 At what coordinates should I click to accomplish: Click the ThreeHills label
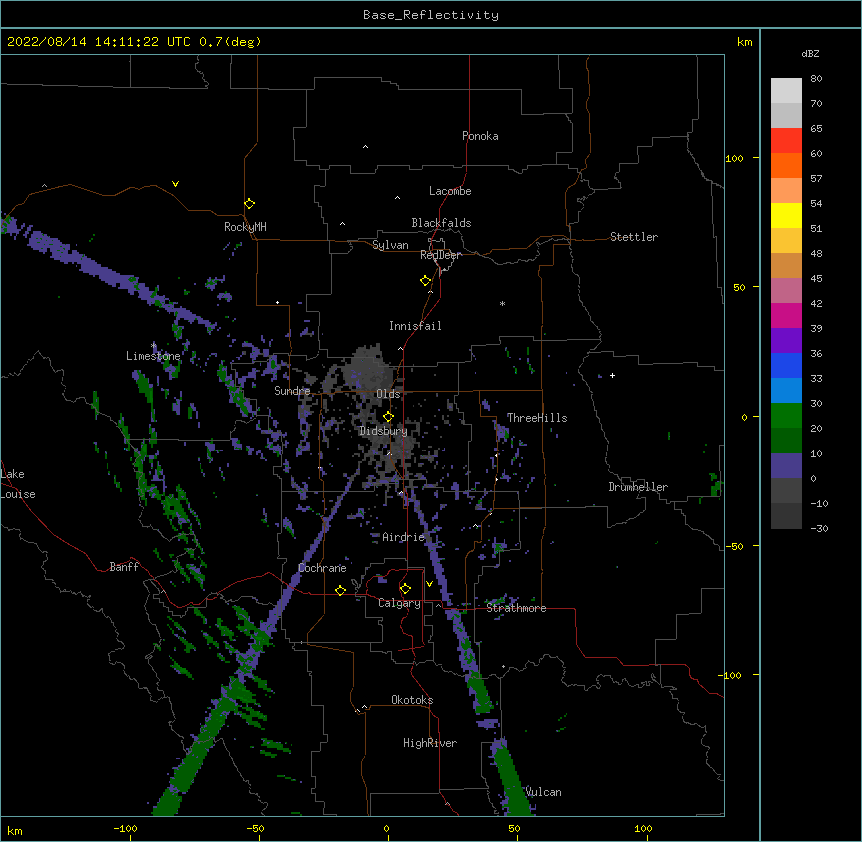click(x=537, y=418)
